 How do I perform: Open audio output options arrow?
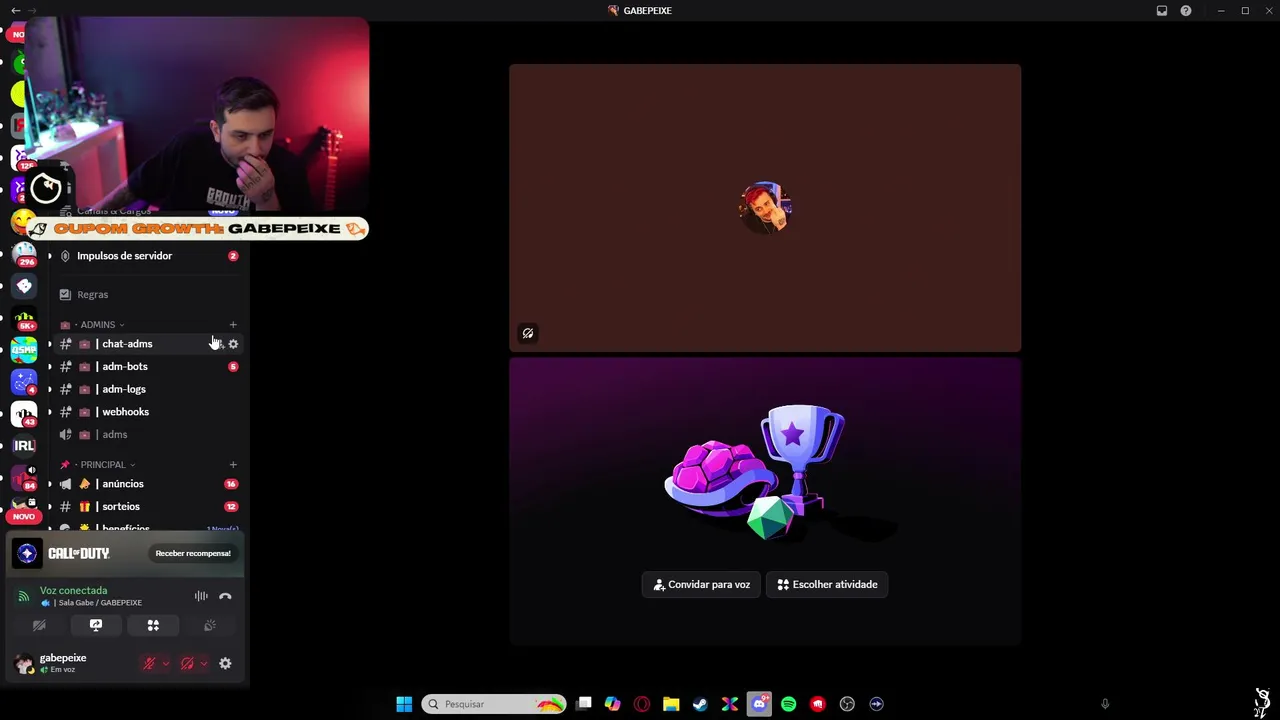204,663
